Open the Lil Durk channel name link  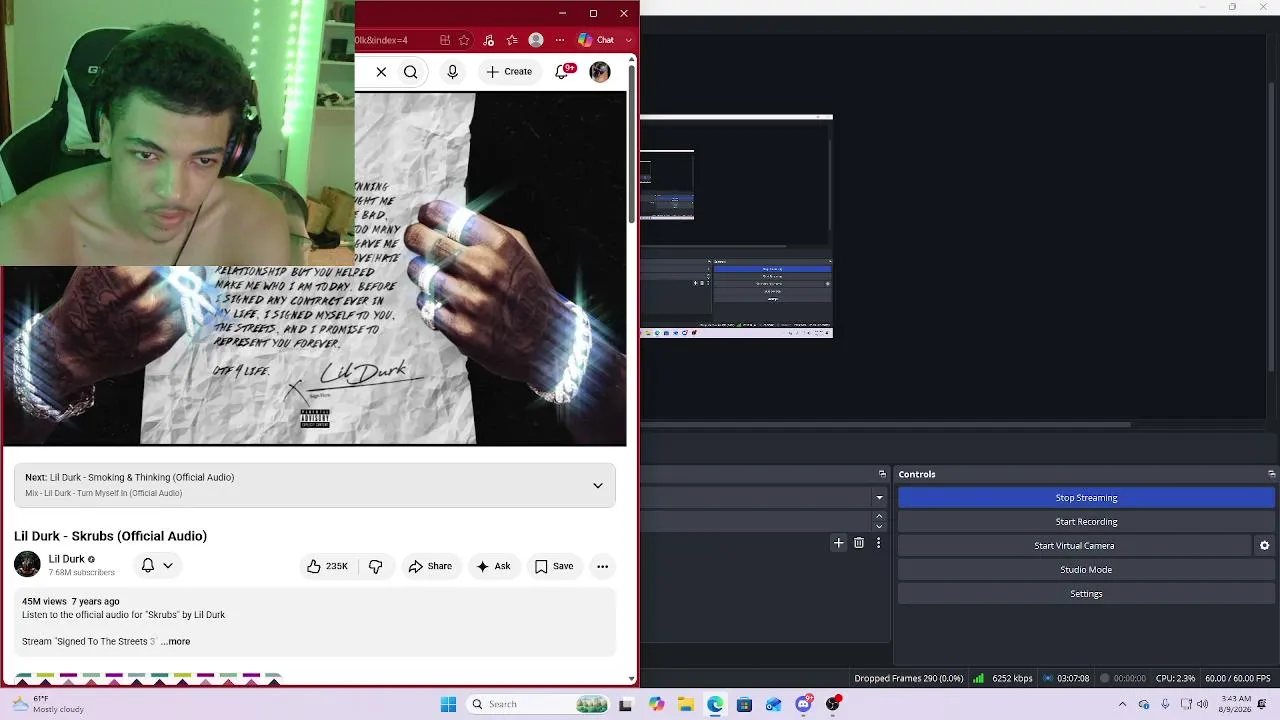[67, 559]
